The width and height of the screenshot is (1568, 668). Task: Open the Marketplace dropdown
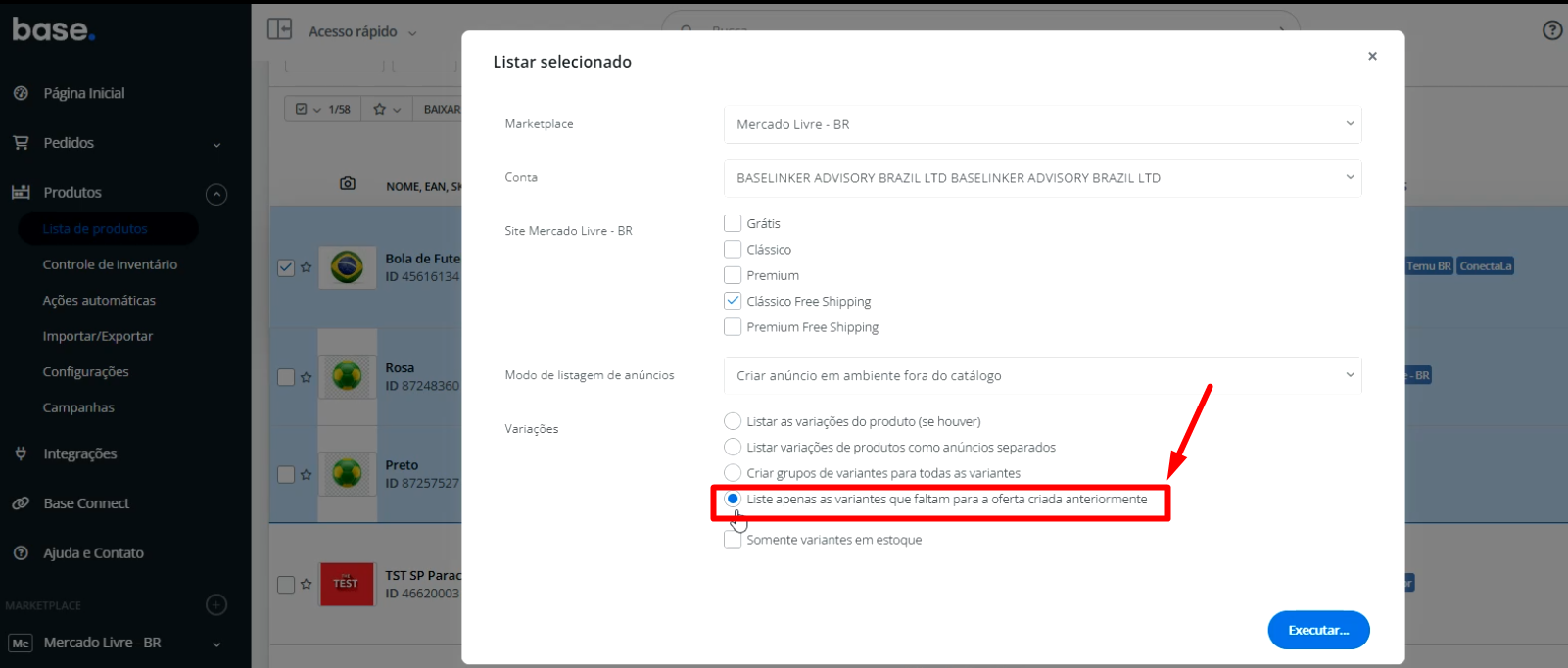(1042, 124)
